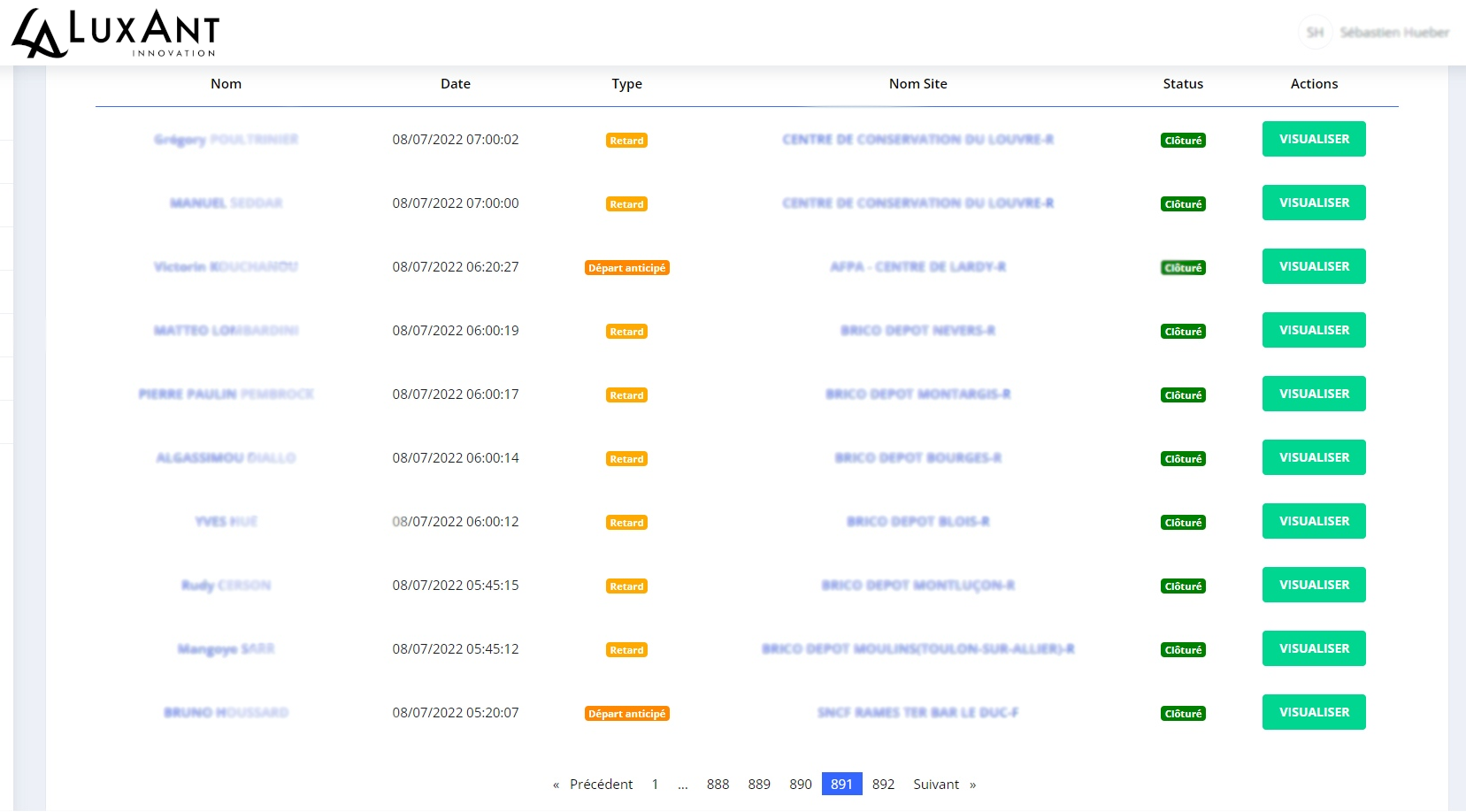Go to page 892
This screenshot has width=1466, height=812.
pos(882,784)
